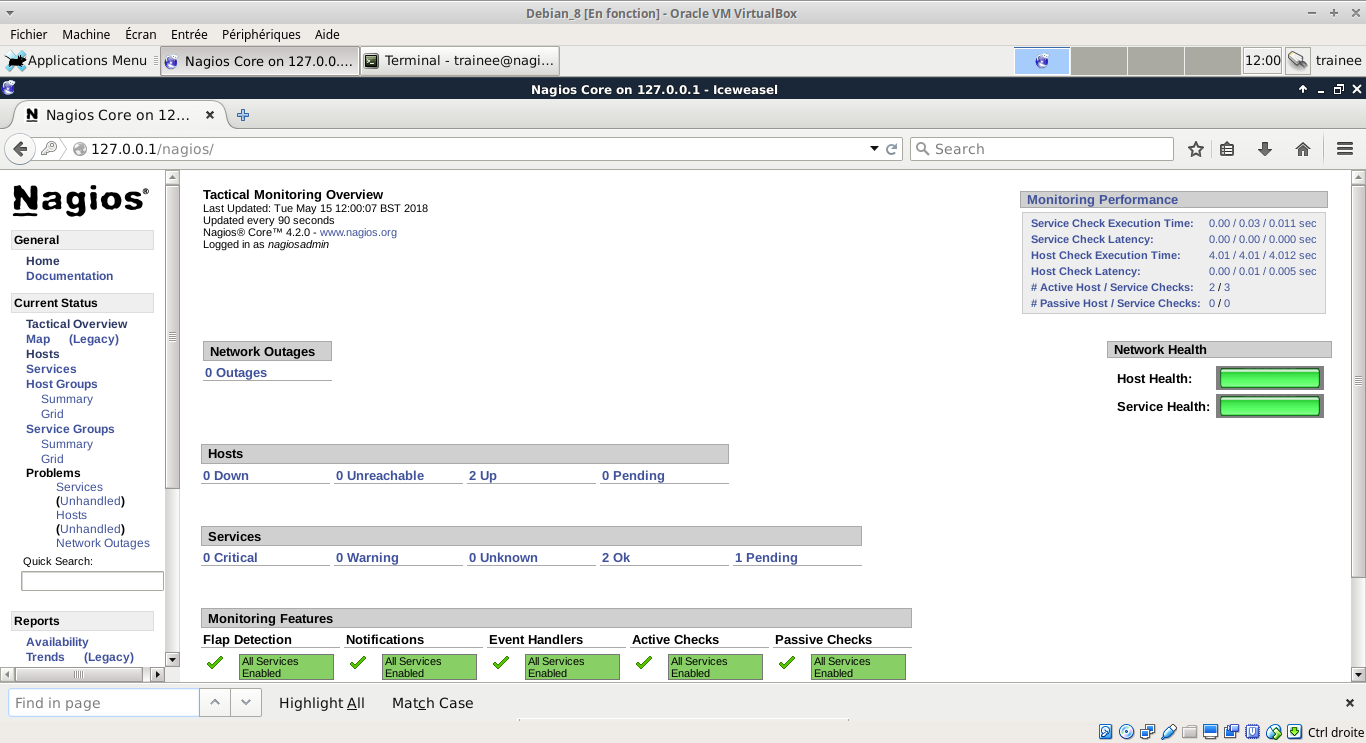
Task: Click sidebar scrollbar down arrow
Action: [173, 660]
